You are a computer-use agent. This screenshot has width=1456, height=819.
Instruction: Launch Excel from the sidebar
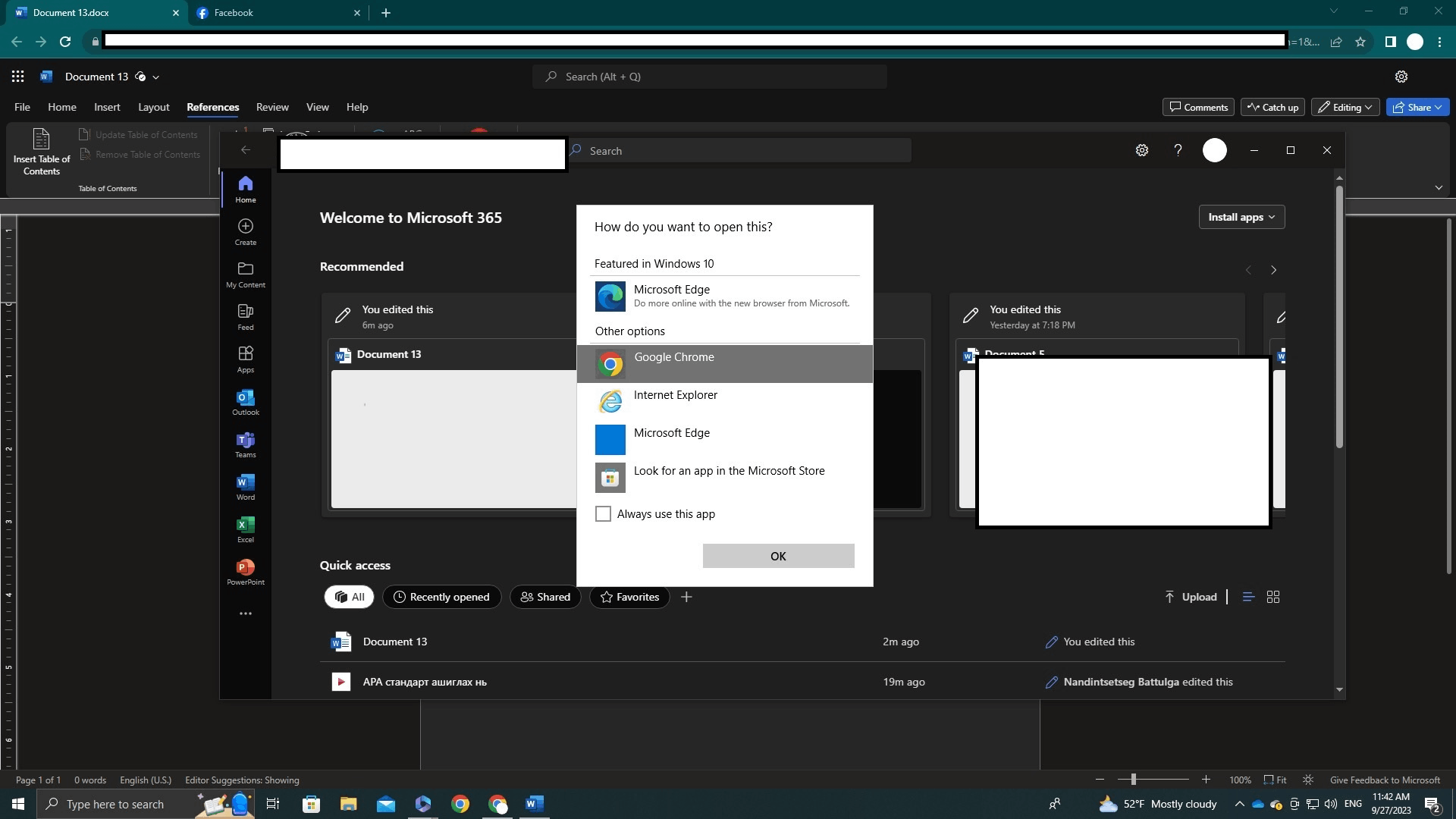click(x=245, y=529)
